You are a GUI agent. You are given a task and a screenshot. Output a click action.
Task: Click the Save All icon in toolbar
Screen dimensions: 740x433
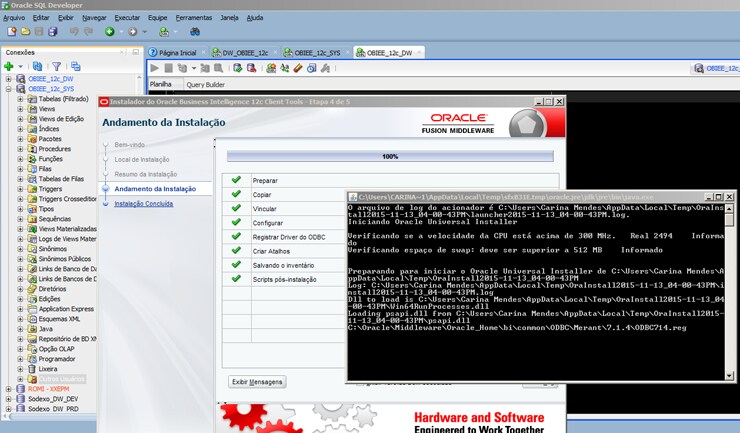pos(52,32)
